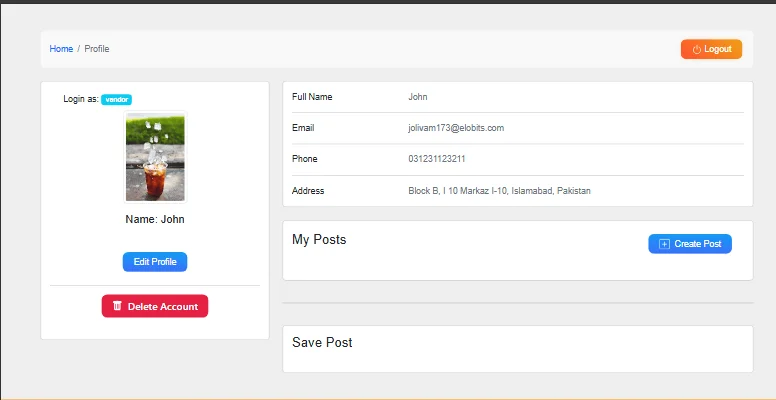The height and width of the screenshot is (400, 776).
Task: Click the plus icon in Create Post
Action: [664, 244]
